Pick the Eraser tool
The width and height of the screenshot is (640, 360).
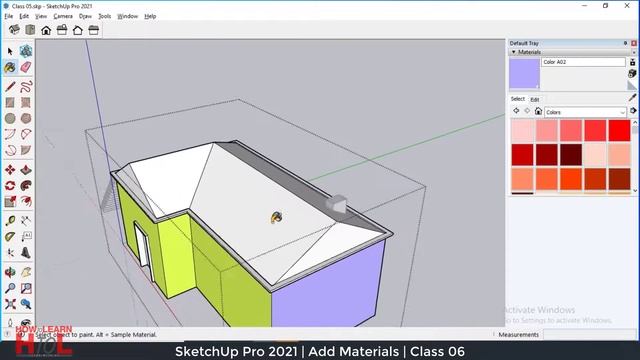click(x=26, y=67)
